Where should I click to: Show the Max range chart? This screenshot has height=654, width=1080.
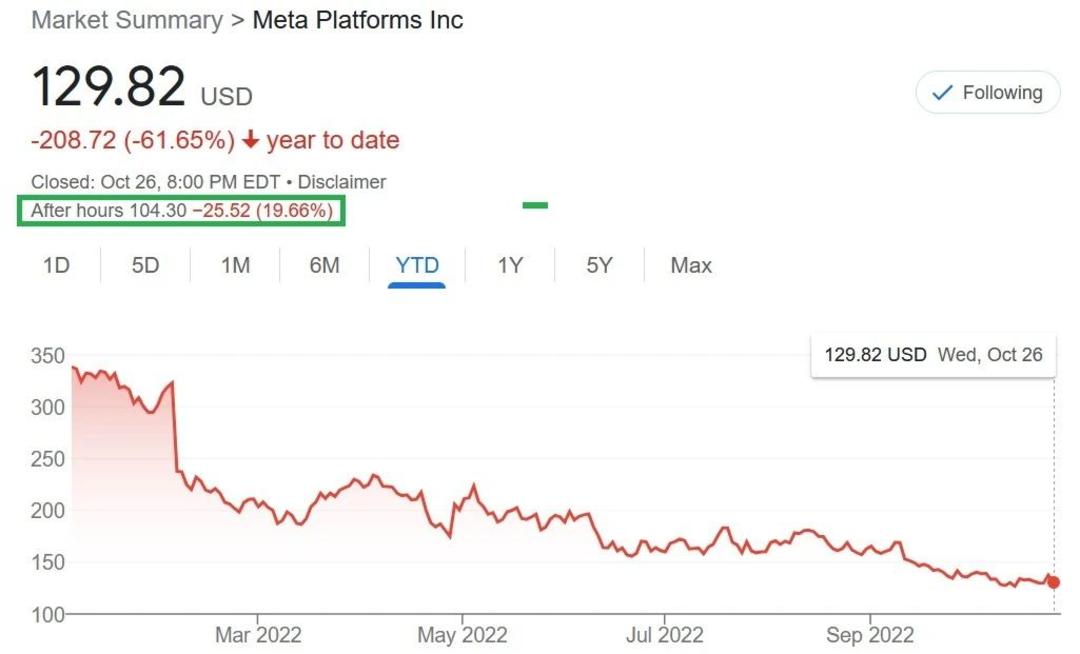pyautogui.click(x=691, y=265)
